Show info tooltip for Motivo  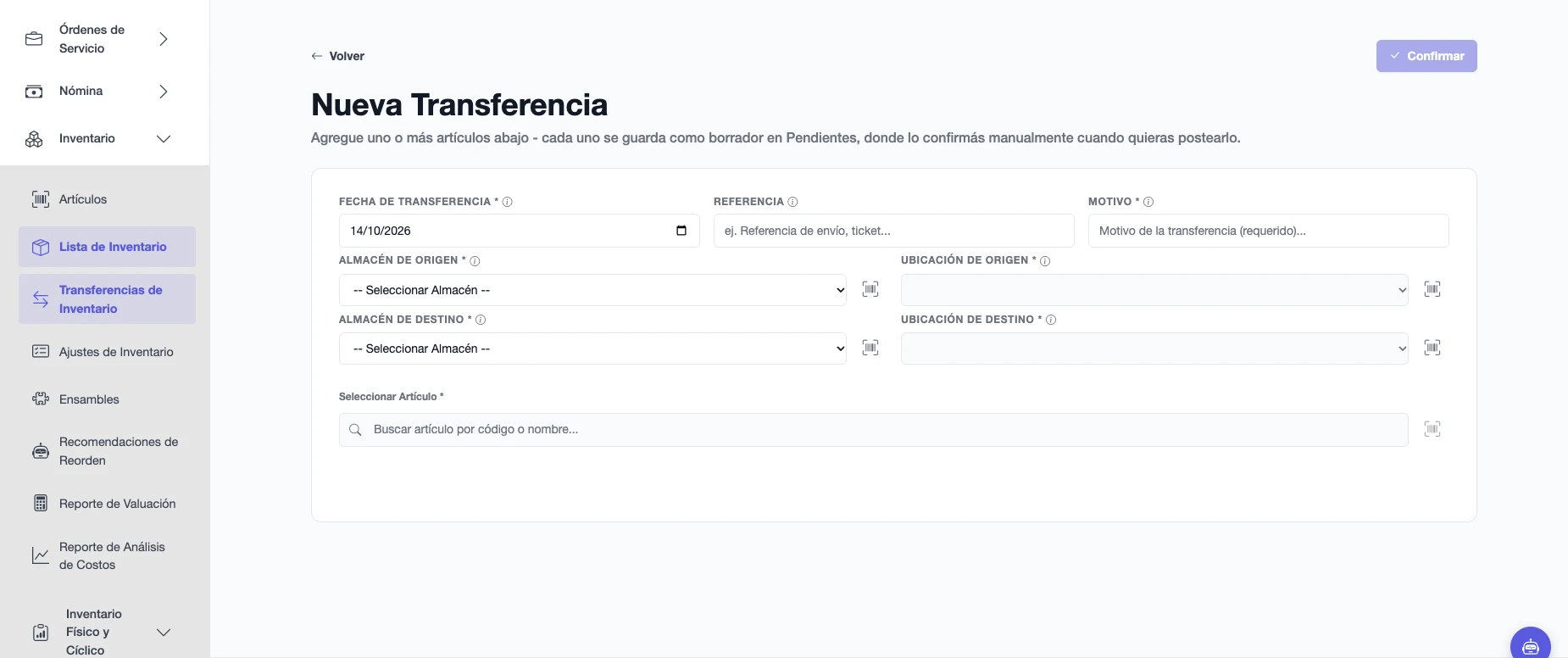[1148, 202]
